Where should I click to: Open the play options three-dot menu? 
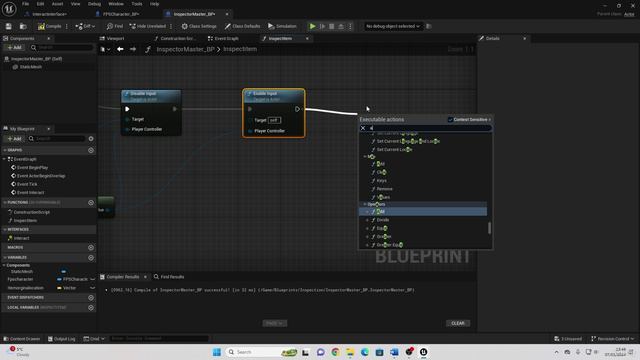click(350, 26)
